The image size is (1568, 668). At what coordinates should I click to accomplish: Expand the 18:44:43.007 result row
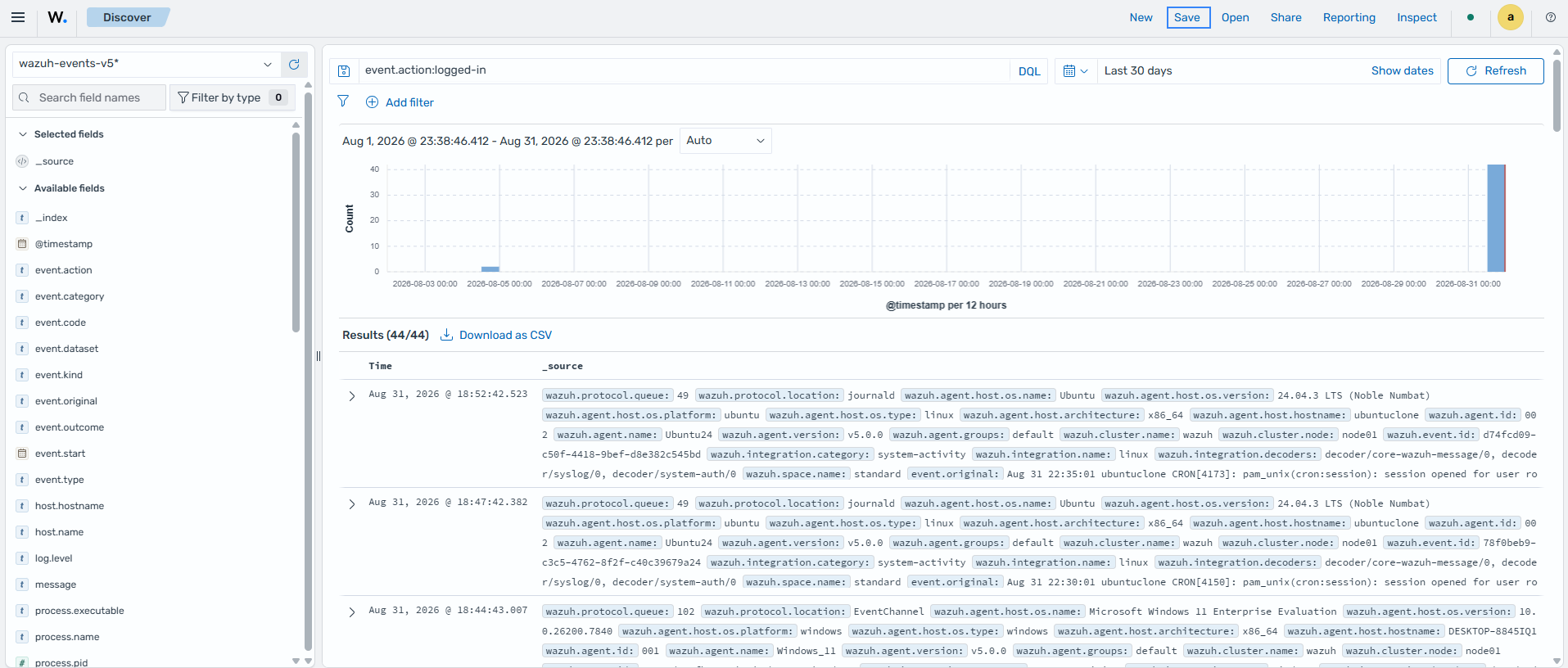[x=352, y=612]
